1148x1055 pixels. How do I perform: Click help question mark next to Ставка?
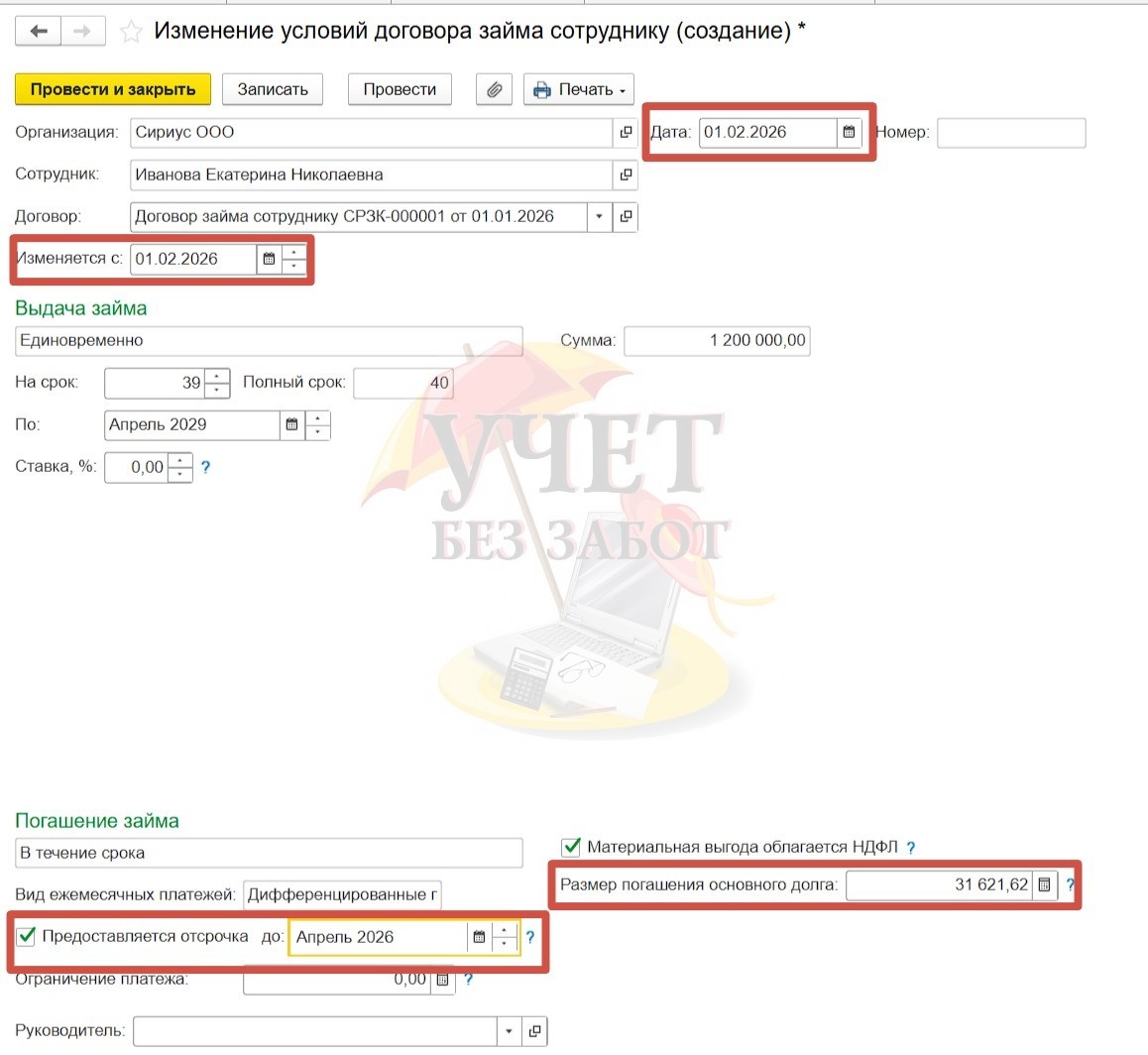[x=206, y=467]
